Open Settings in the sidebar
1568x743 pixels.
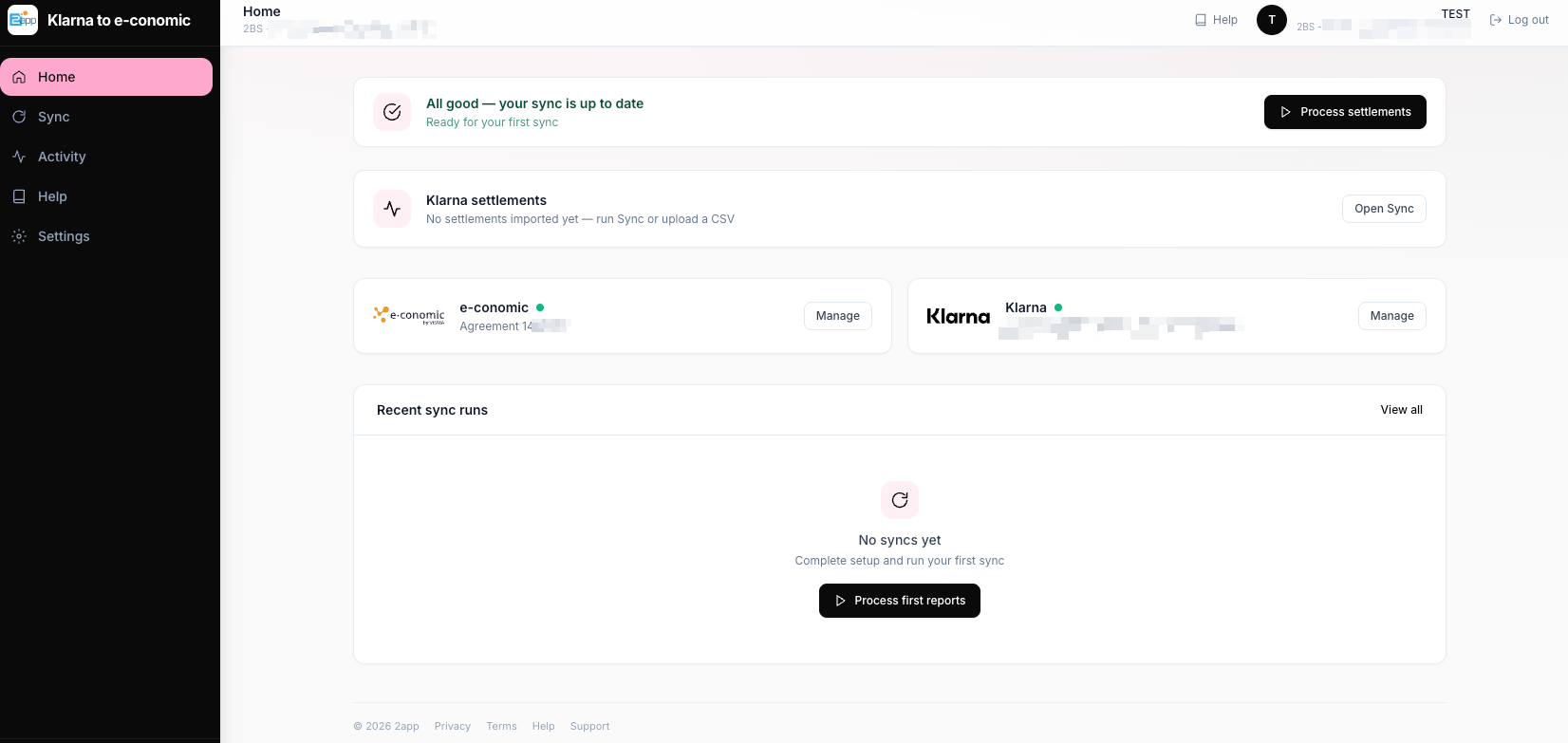pyautogui.click(x=106, y=236)
